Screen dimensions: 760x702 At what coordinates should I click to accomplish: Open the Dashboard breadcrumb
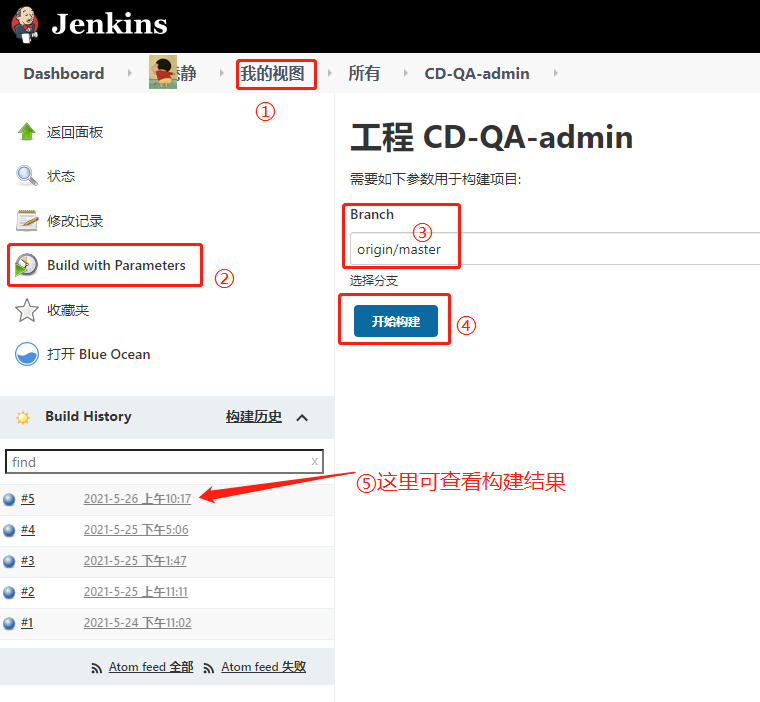tap(63, 73)
